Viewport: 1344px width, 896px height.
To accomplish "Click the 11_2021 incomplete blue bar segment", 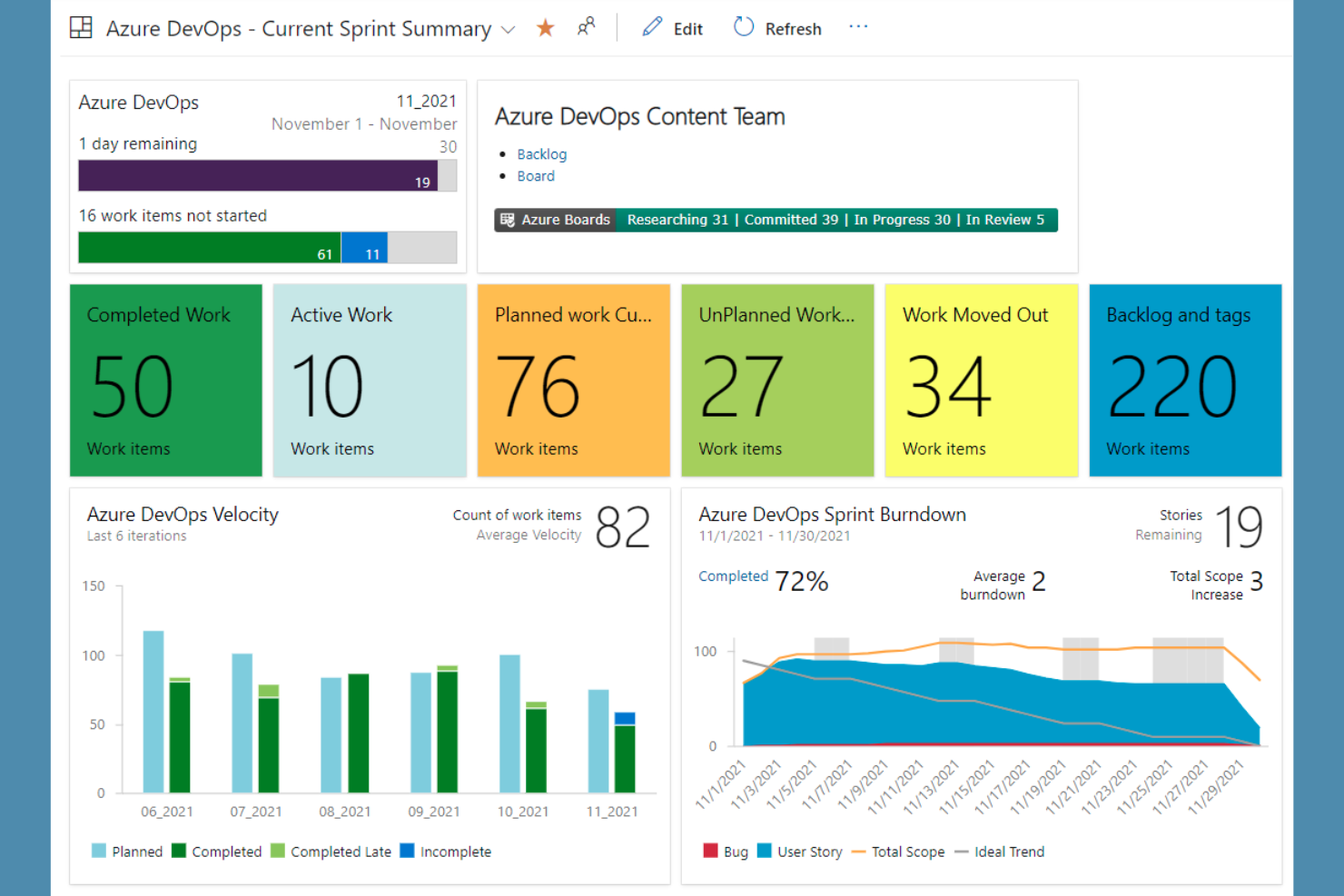I will (625, 719).
